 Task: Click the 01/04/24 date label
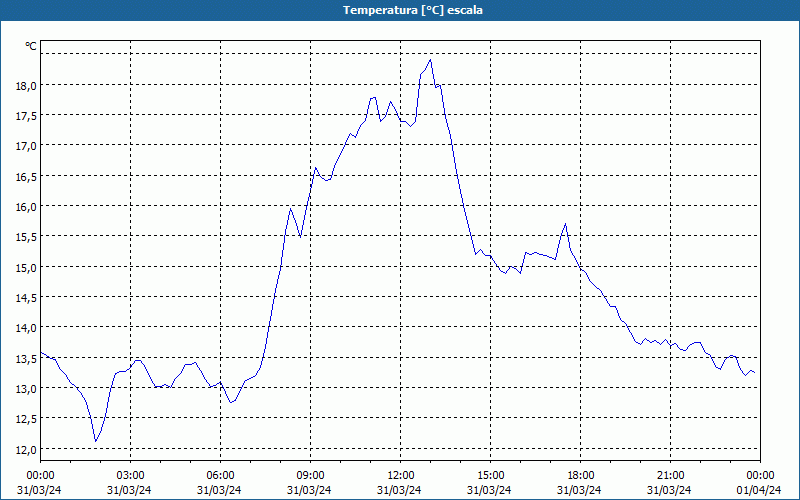tap(759, 490)
